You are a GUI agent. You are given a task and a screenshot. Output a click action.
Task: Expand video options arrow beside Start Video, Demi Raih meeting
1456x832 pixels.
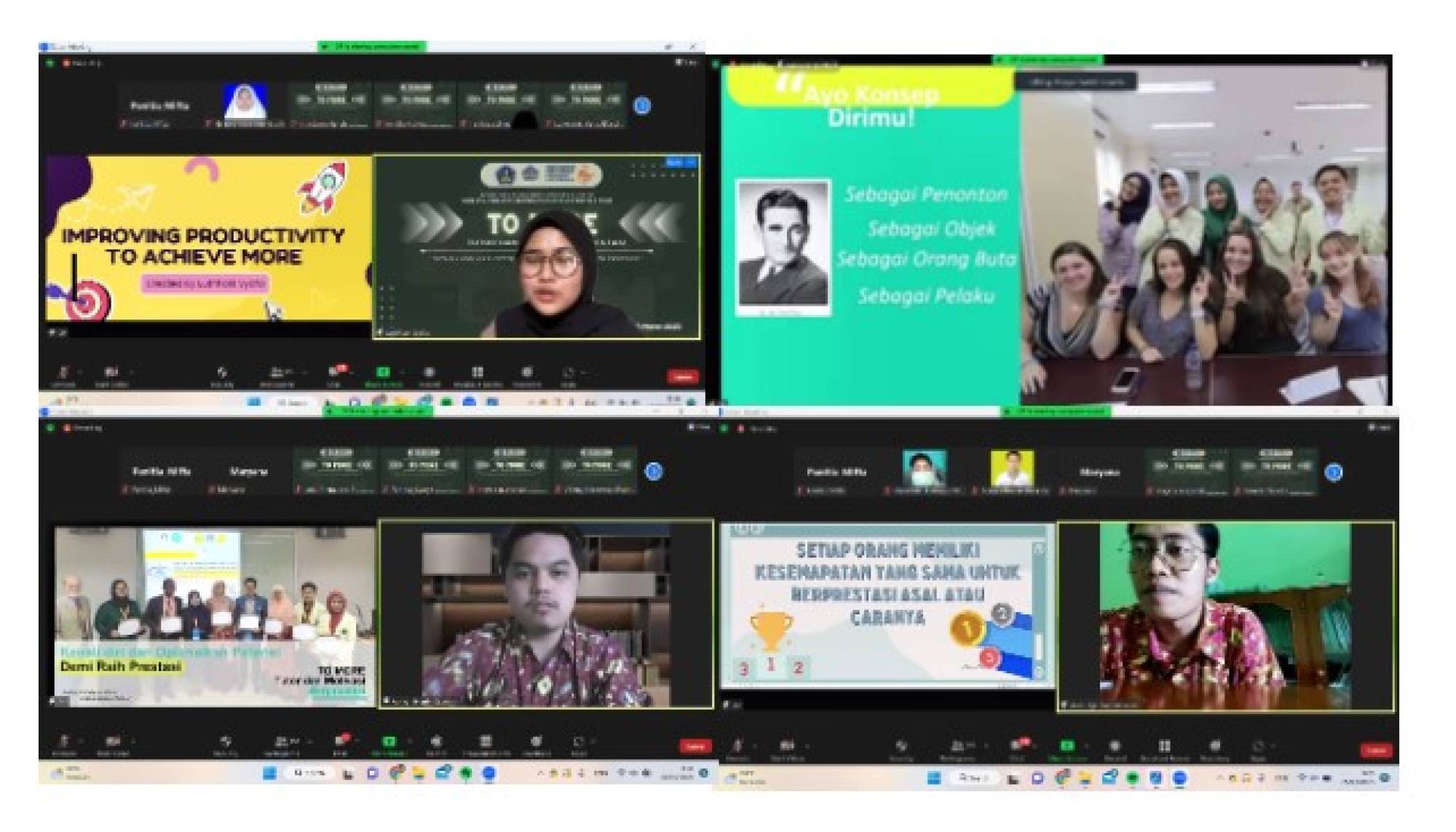click(x=132, y=742)
